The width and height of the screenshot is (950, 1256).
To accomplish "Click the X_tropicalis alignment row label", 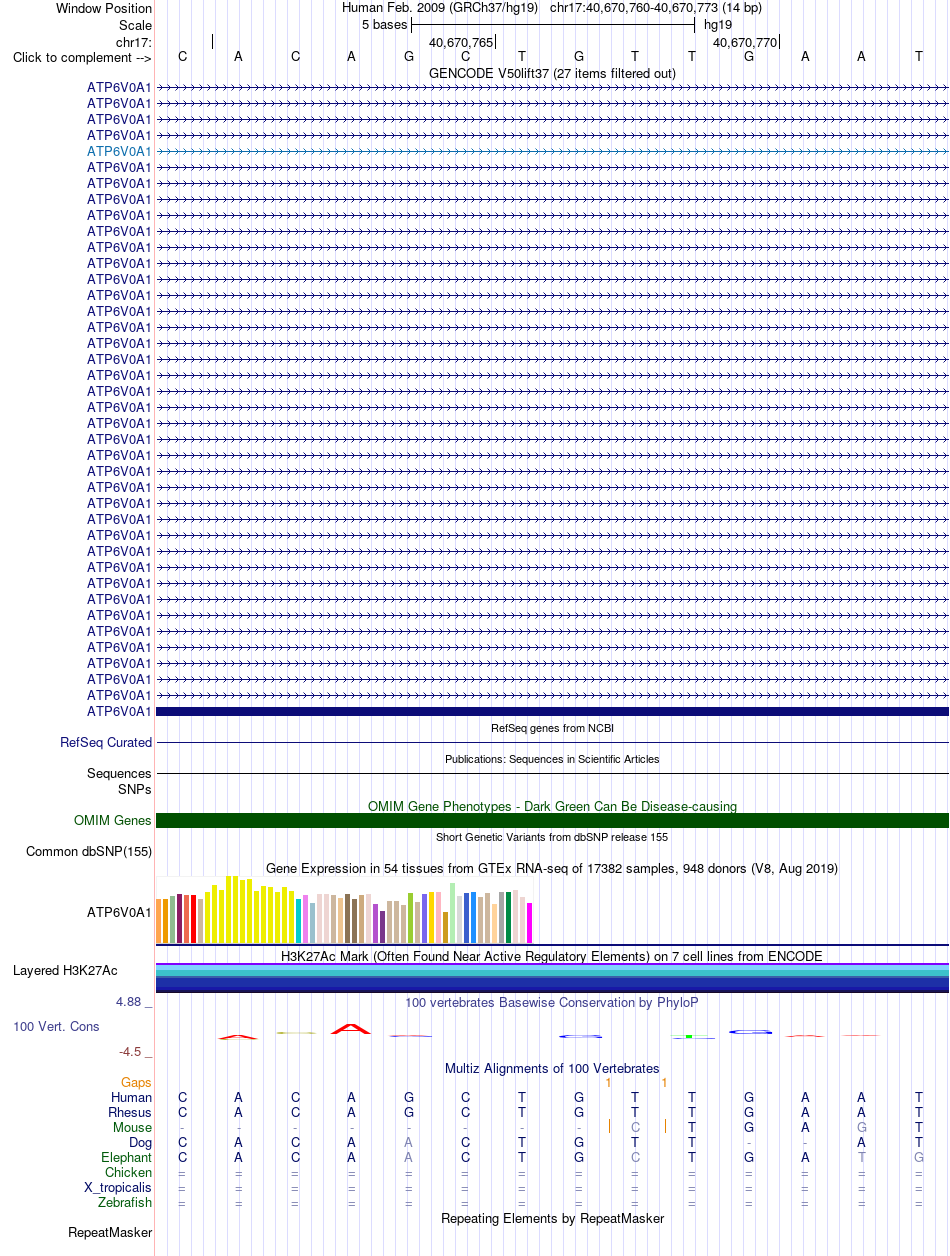I will [x=118, y=1188].
